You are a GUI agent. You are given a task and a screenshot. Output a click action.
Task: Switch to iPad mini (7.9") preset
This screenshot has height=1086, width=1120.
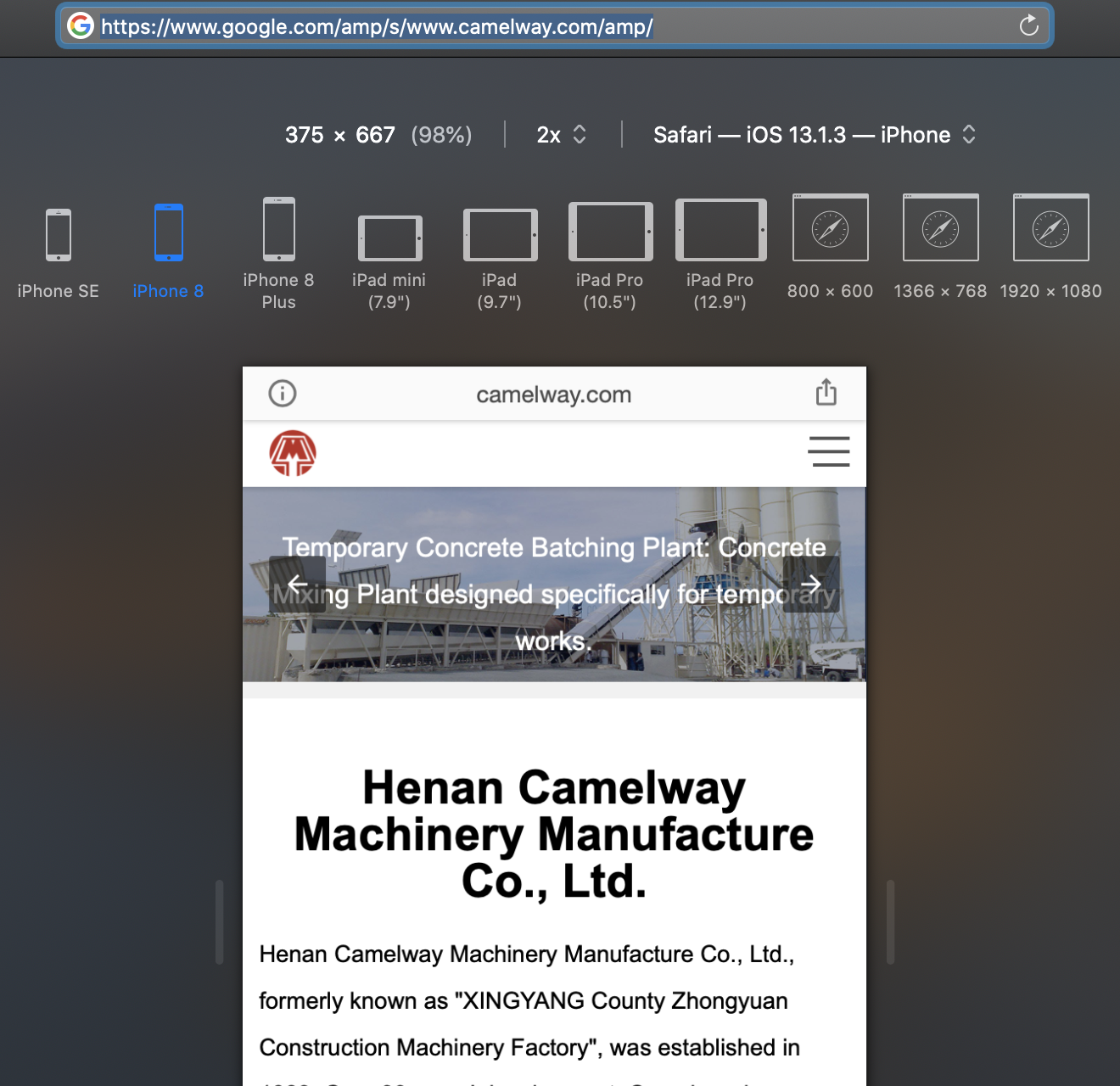389,263
